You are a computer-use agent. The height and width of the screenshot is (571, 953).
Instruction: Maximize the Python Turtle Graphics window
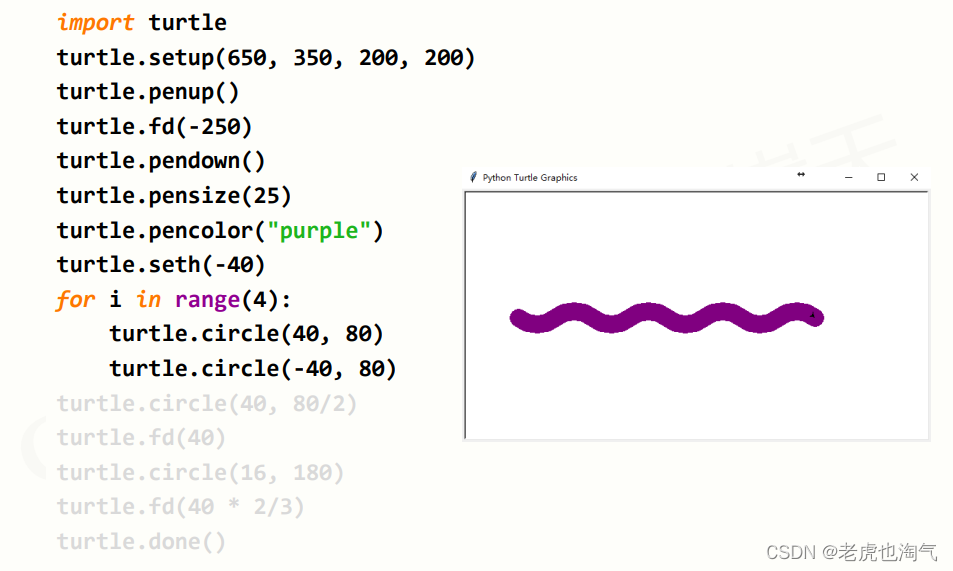[x=881, y=177]
